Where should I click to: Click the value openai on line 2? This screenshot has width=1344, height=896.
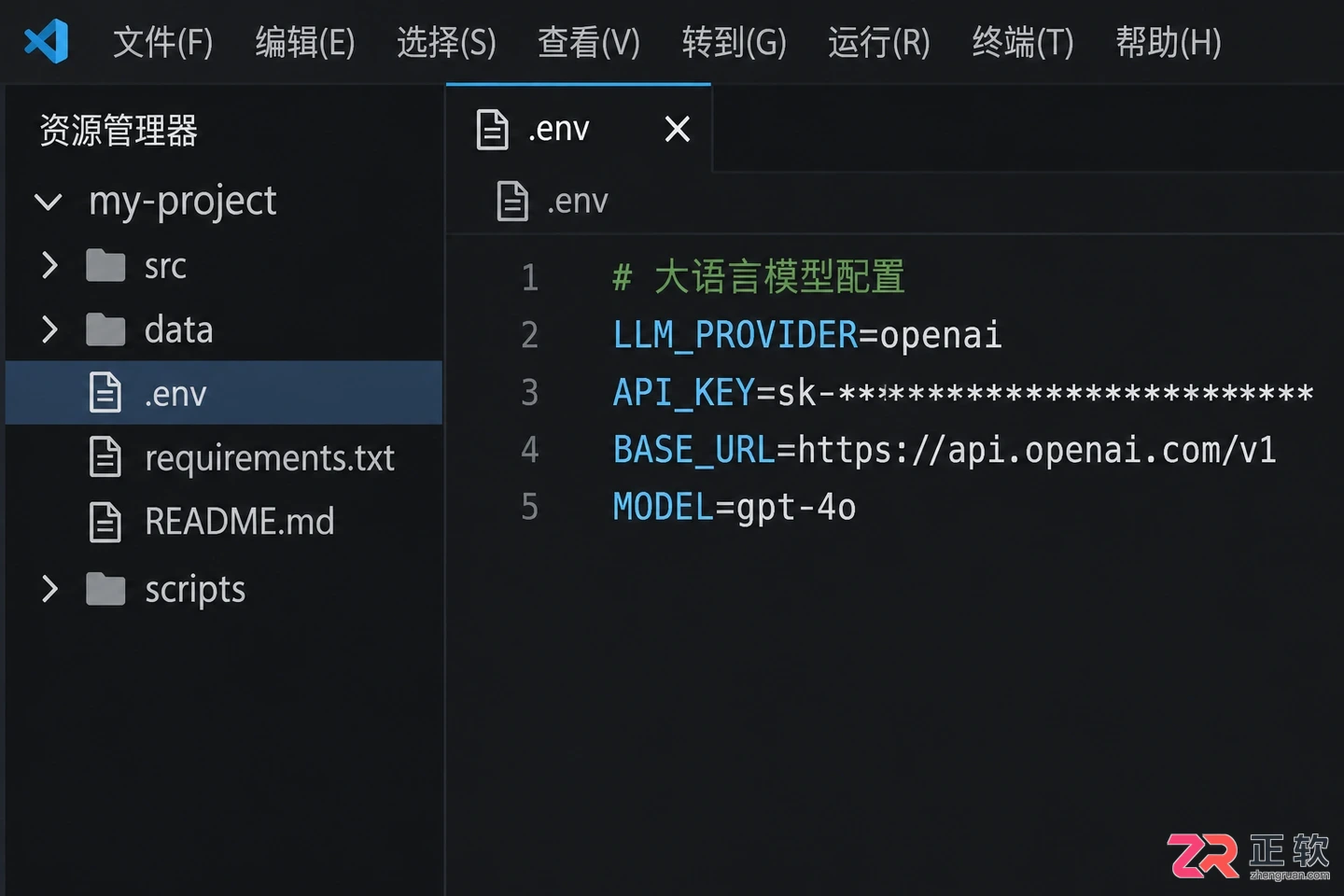[x=941, y=336]
